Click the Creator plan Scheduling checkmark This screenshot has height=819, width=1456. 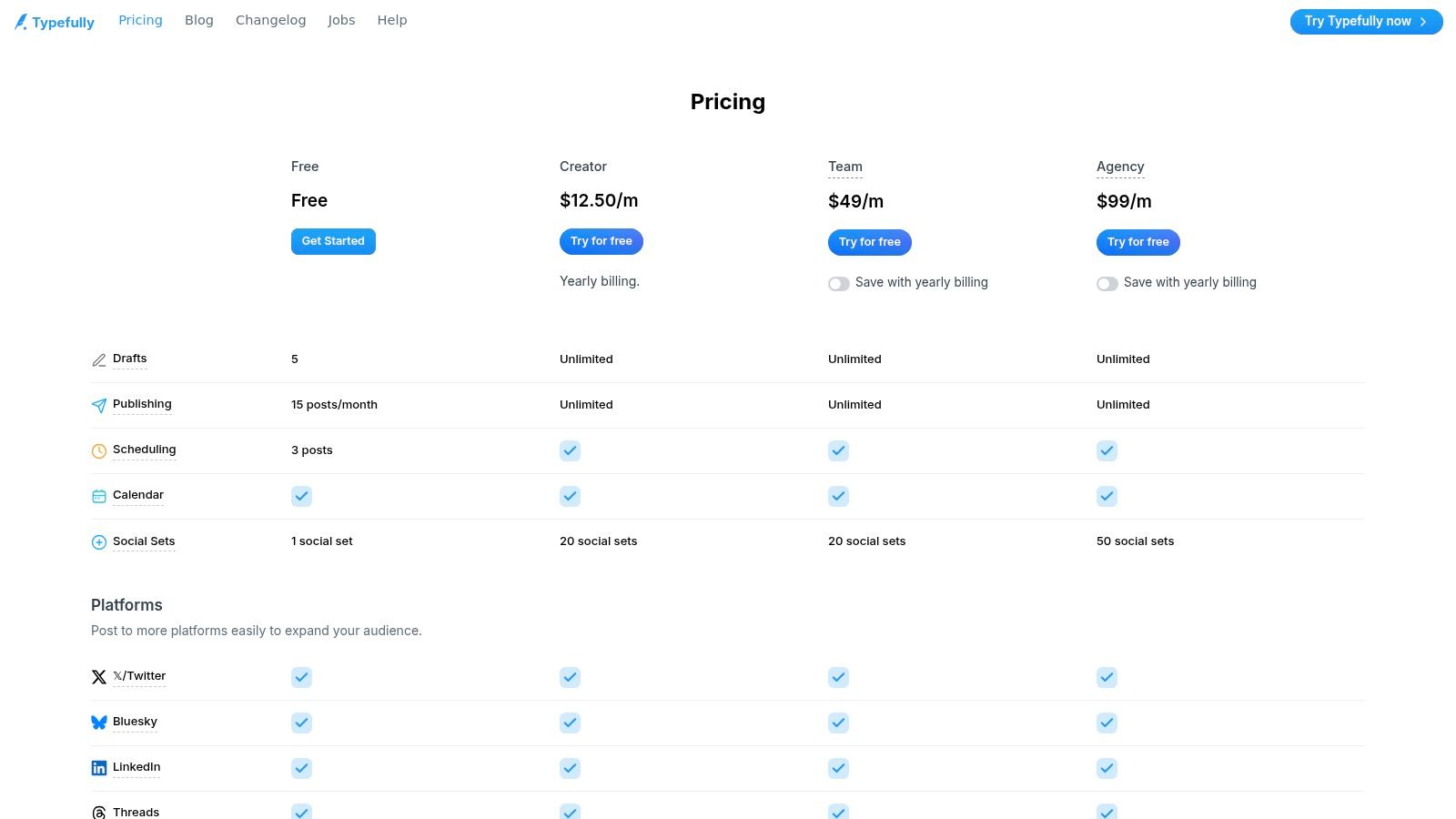(570, 450)
